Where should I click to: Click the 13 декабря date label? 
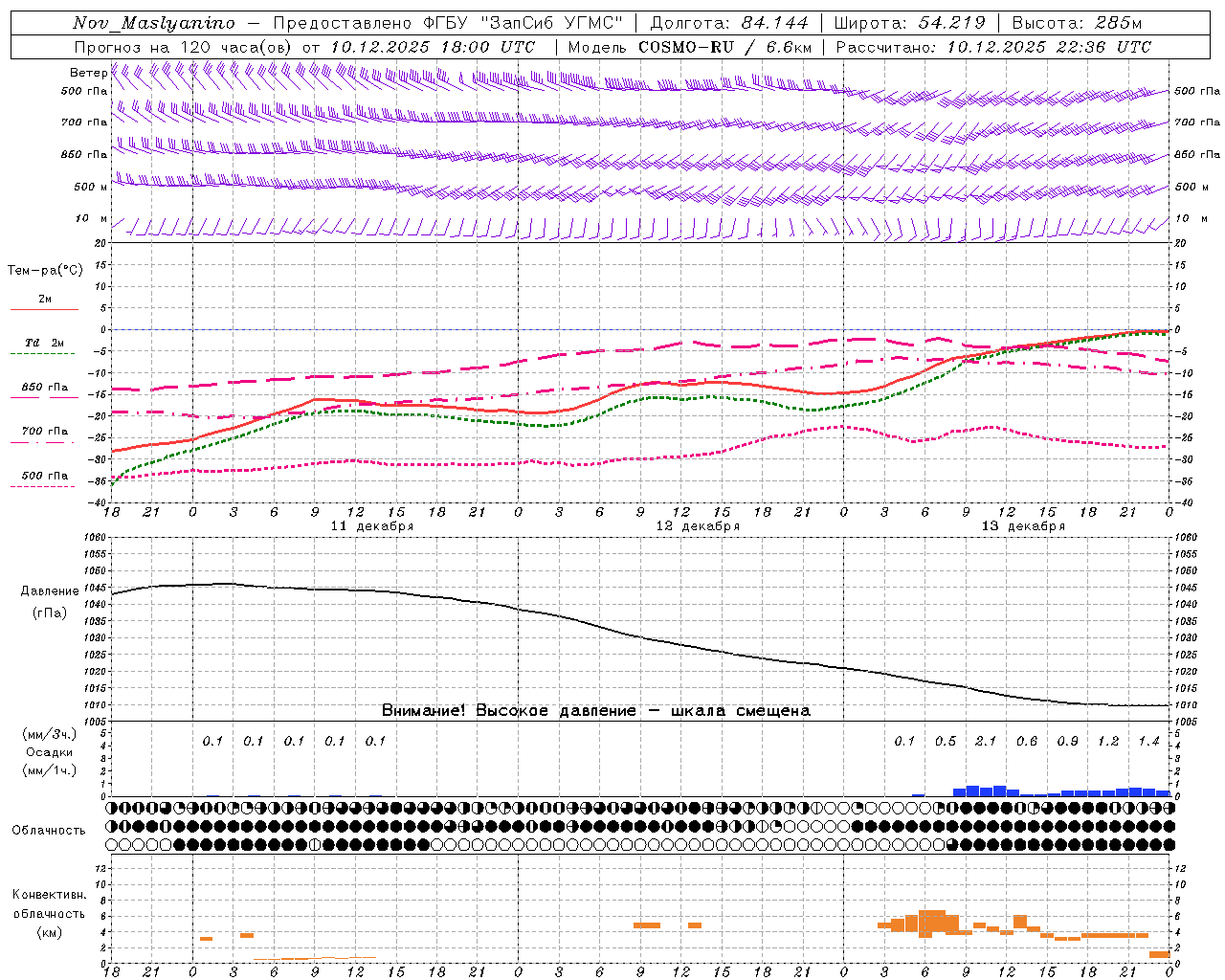pyautogui.click(x=1023, y=526)
